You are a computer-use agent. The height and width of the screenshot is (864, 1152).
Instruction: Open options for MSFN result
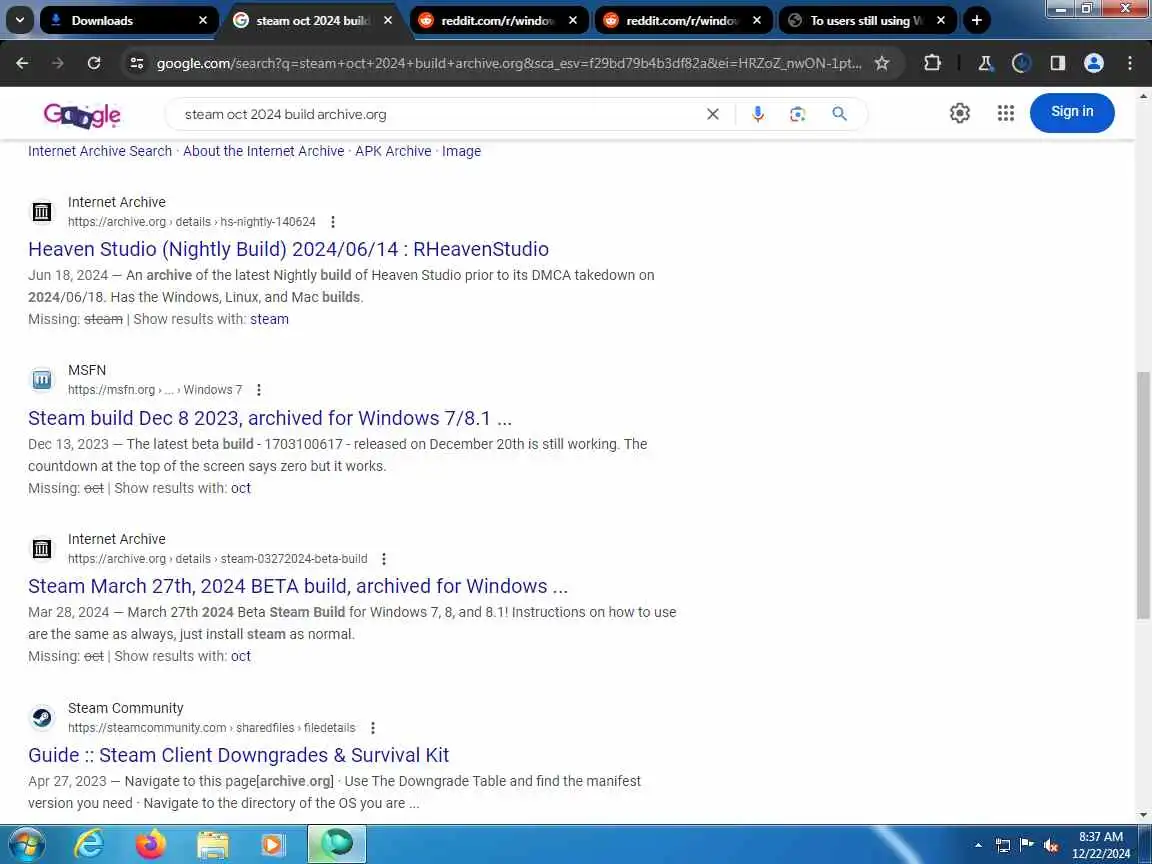click(x=259, y=390)
